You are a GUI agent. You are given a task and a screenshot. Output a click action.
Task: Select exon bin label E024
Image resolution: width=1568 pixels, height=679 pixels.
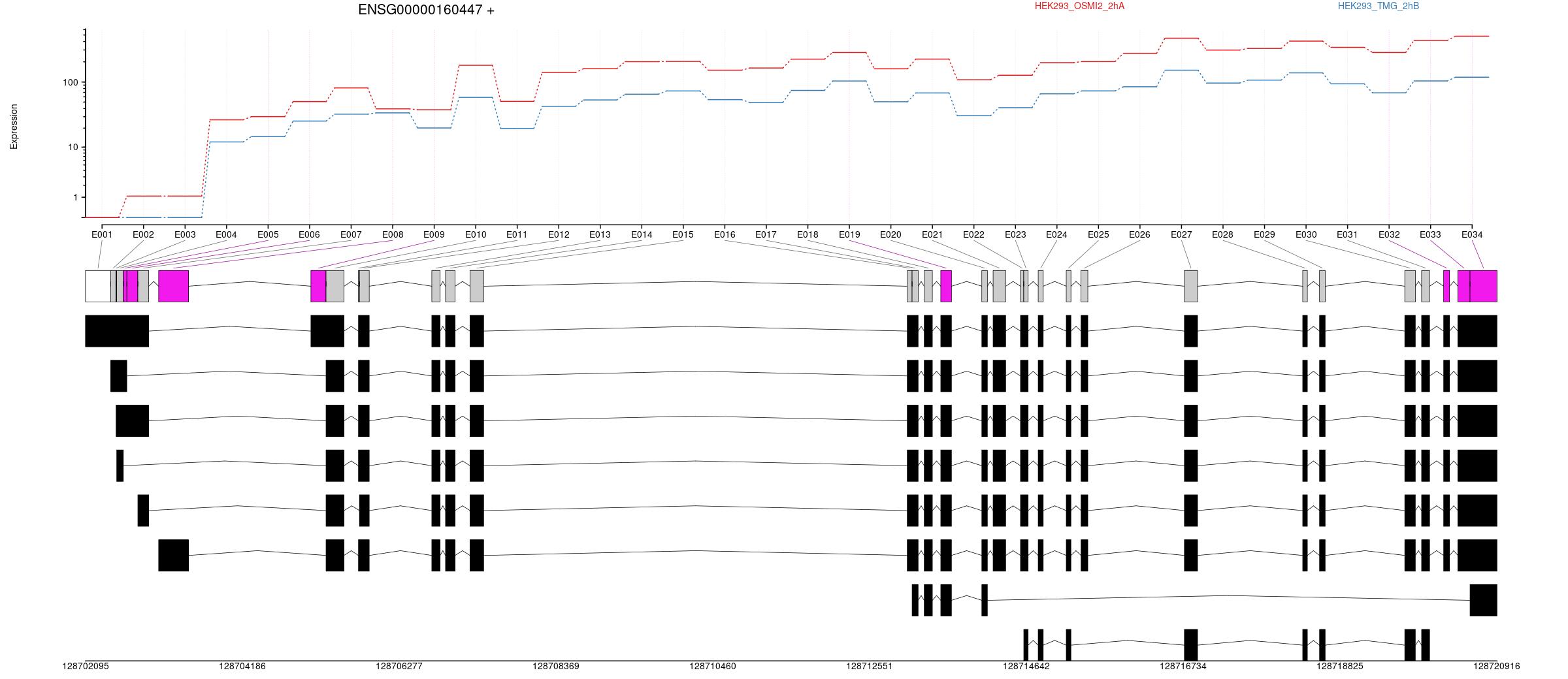pyautogui.click(x=1056, y=234)
